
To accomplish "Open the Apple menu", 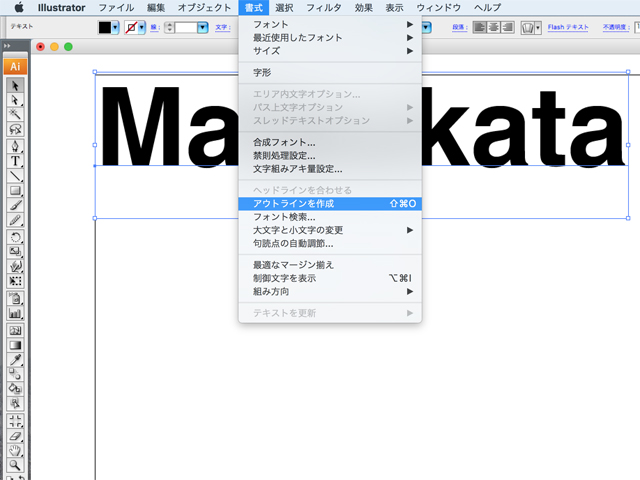I will (18, 7).
